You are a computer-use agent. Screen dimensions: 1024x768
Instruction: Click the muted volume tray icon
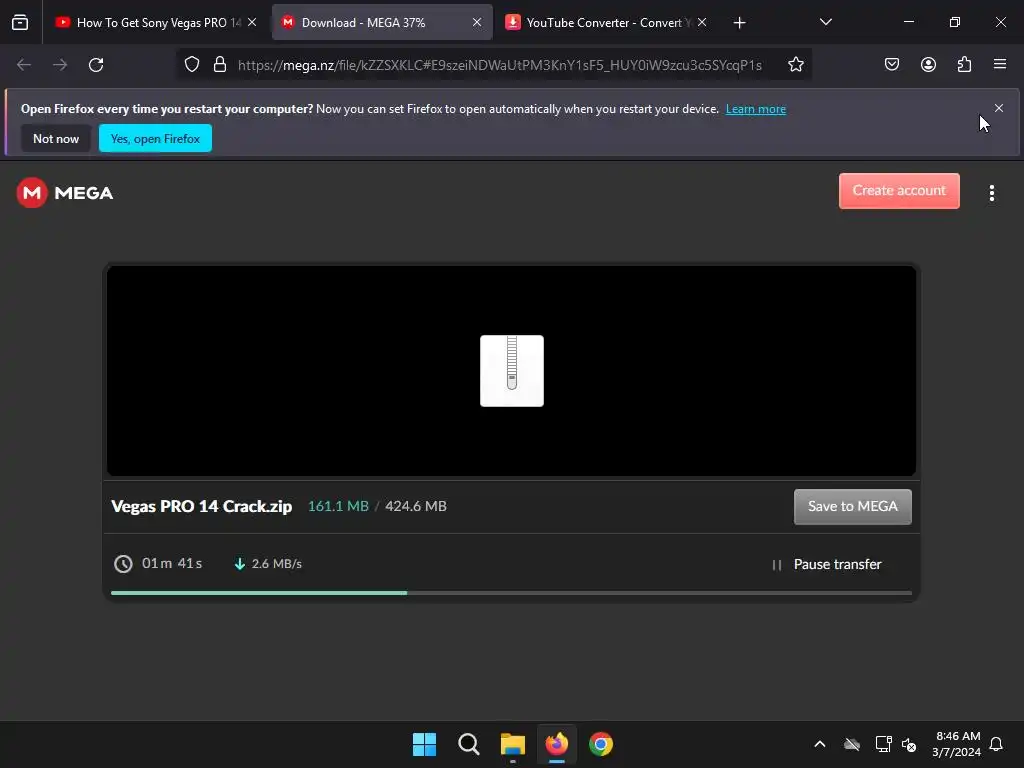[908, 744]
